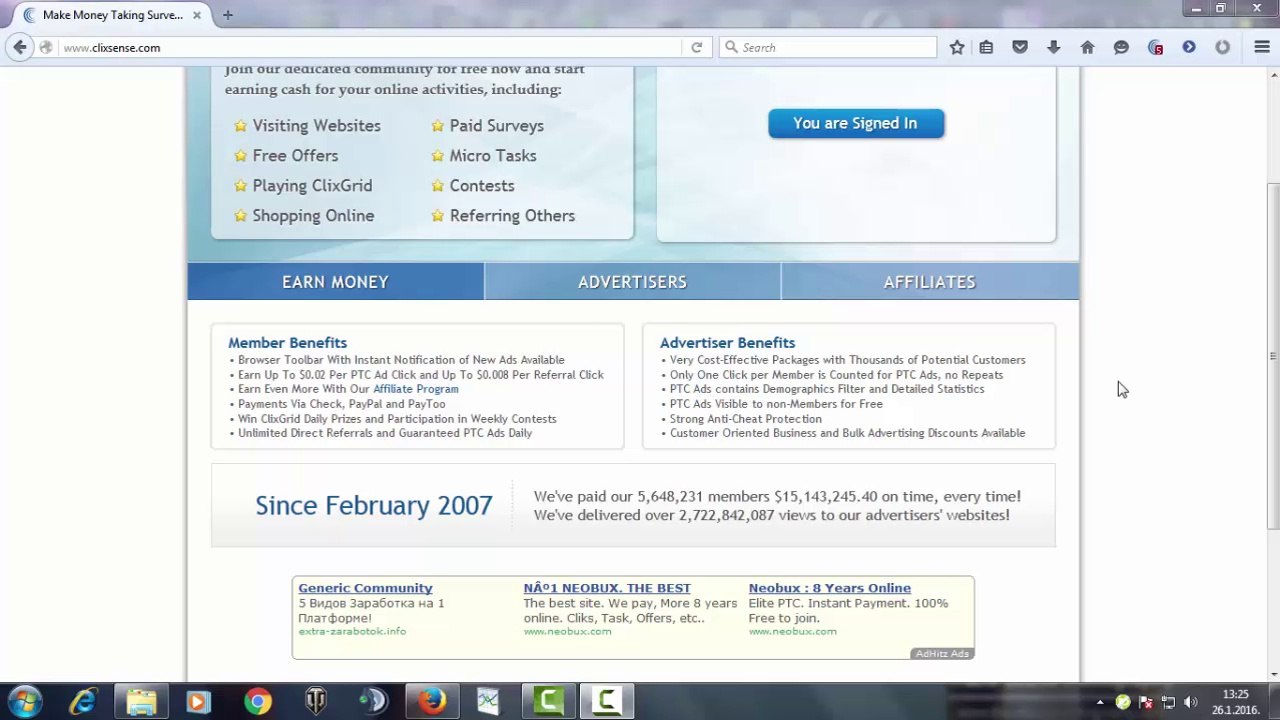Bookmark this page with the star icon

pyautogui.click(x=957, y=47)
